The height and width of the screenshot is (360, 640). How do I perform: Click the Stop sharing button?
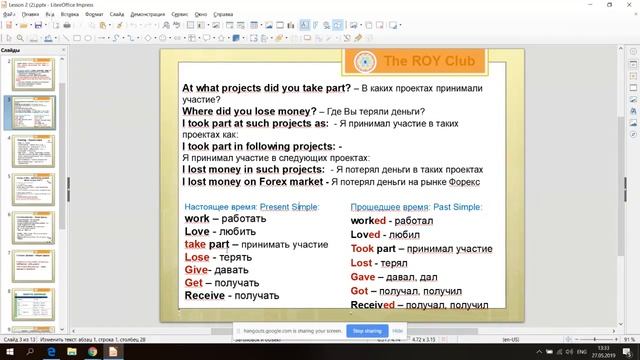367,331
